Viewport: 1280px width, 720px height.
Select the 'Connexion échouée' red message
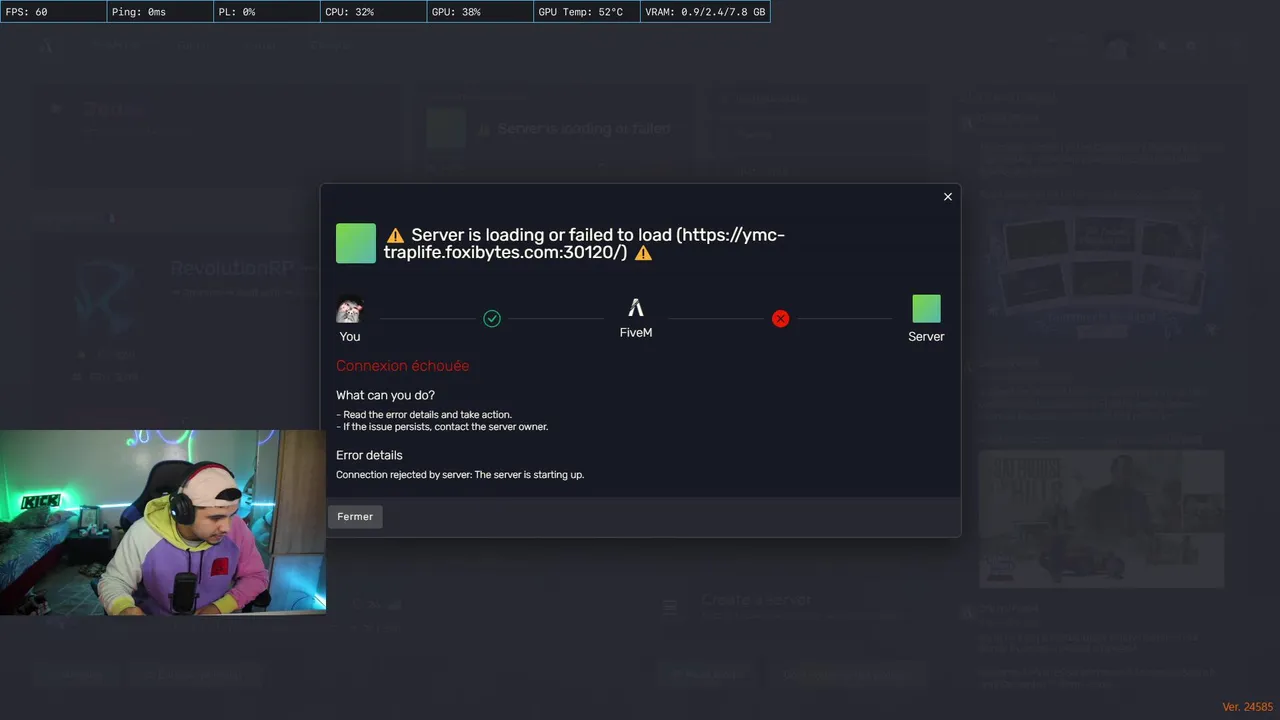[402, 366]
